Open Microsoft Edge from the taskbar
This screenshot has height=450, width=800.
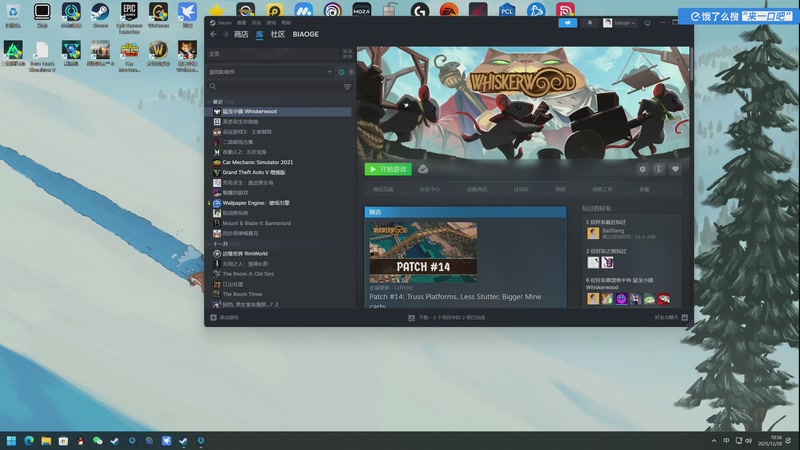coord(29,441)
